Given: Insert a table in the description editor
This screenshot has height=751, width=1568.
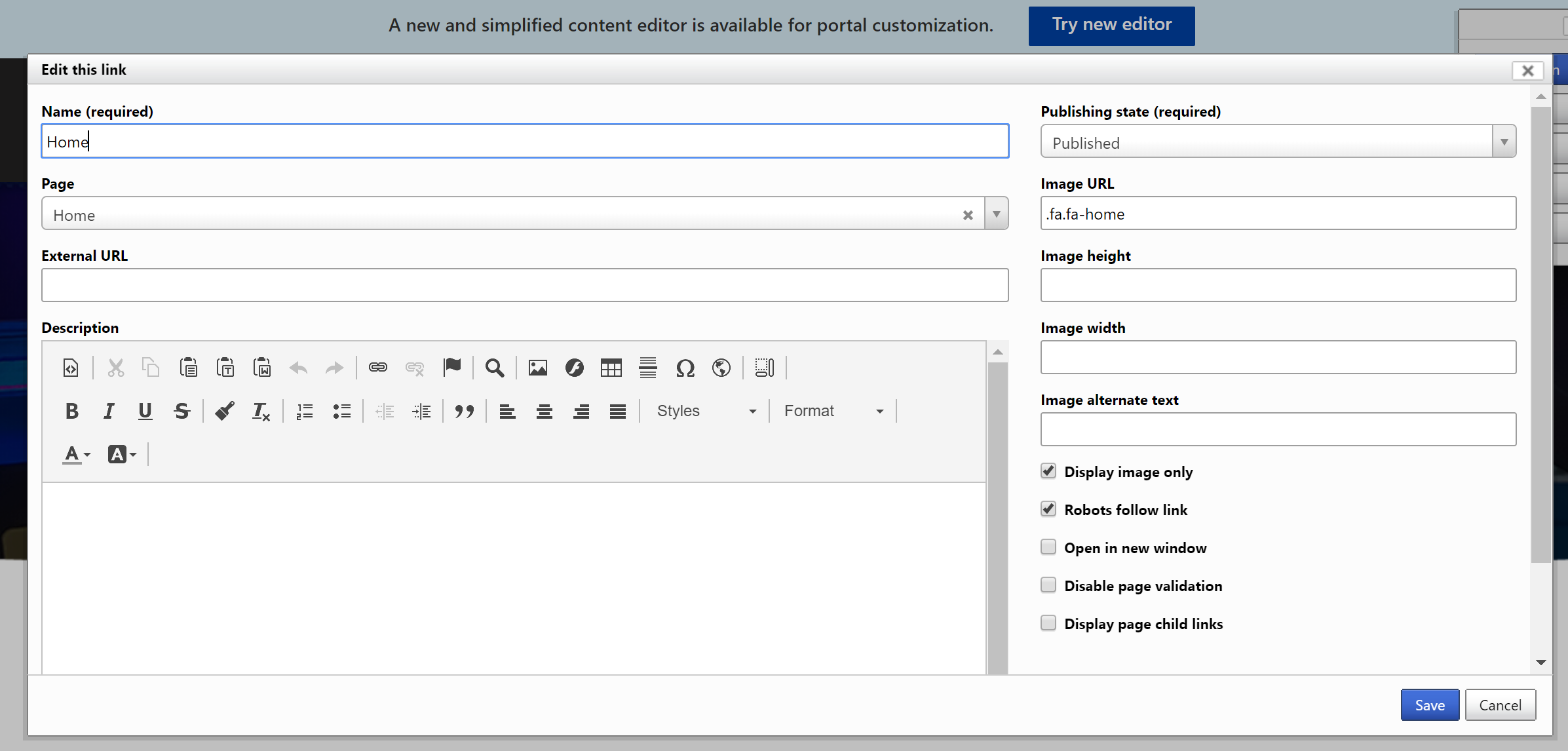Looking at the screenshot, I should (x=610, y=368).
